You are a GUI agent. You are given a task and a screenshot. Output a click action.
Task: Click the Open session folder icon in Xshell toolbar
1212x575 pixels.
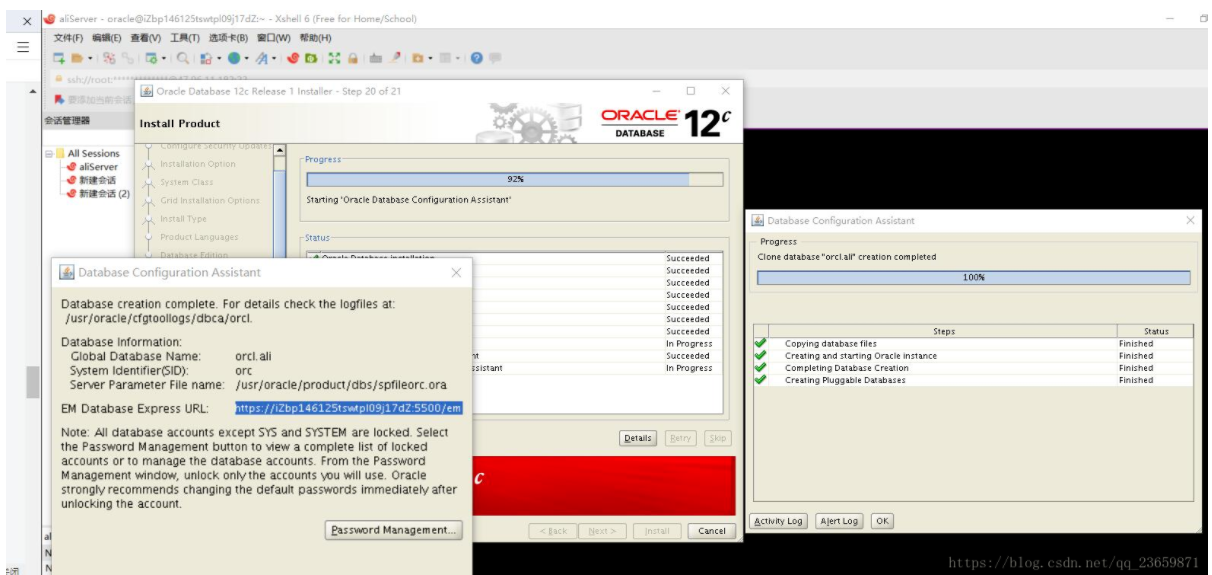77,58
